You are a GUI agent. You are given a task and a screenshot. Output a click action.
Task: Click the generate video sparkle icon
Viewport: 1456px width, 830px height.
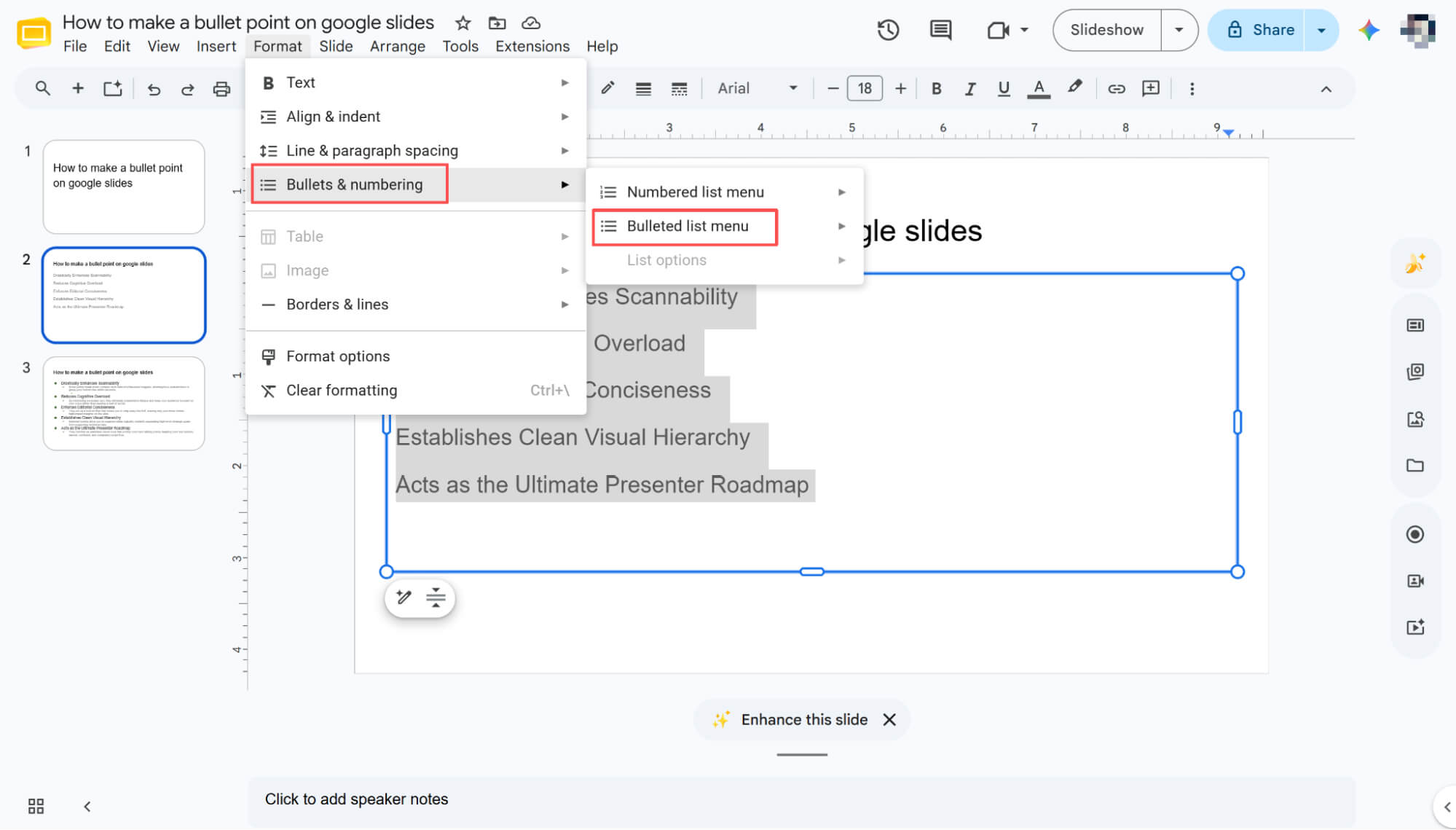point(1415,627)
